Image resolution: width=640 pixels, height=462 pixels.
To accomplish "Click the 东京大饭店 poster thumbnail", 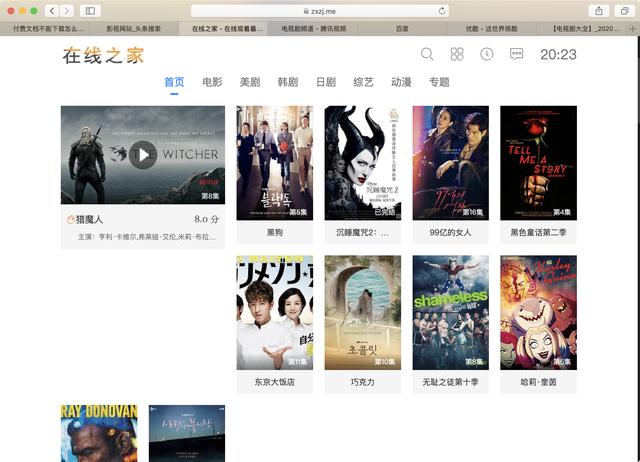I will click(x=275, y=313).
